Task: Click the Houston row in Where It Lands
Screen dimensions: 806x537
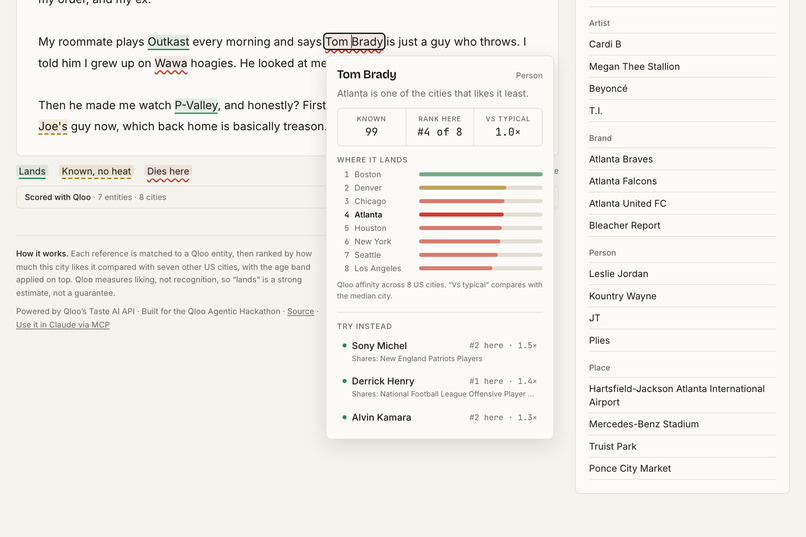Action: pos(439,228)
